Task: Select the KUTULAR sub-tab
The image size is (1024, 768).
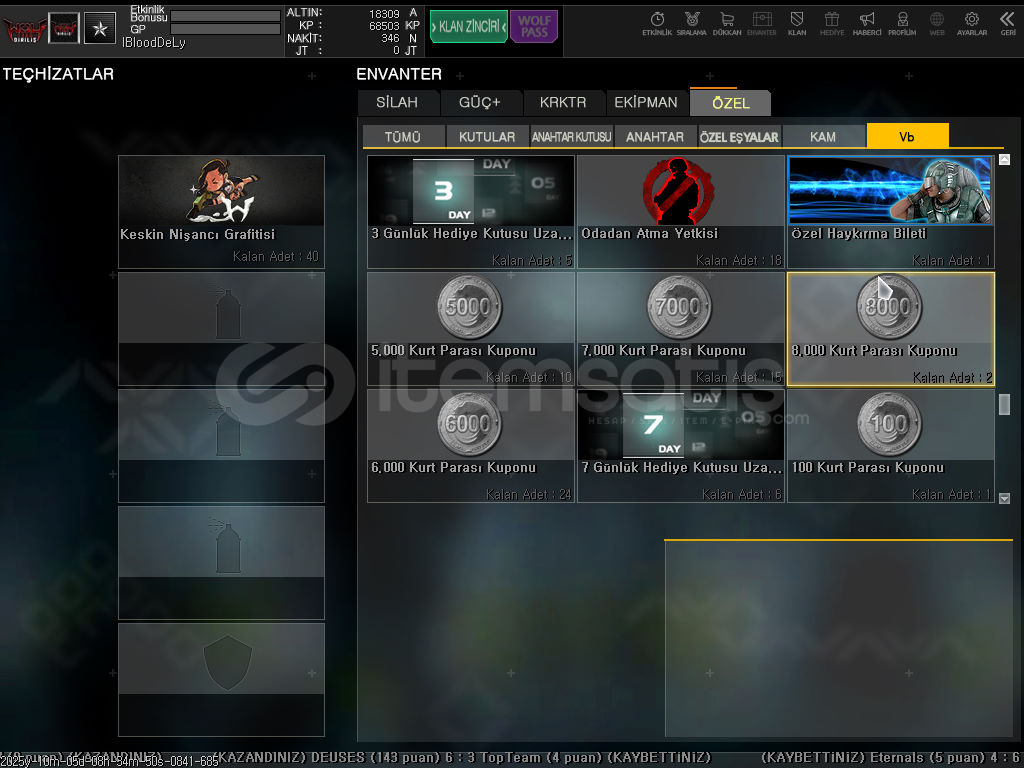Action: [x=487, y=137]
